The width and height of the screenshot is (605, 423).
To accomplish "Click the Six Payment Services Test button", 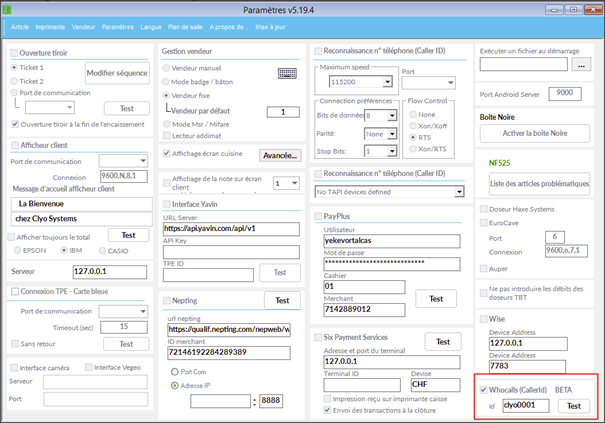I will (x=443, y=342).
